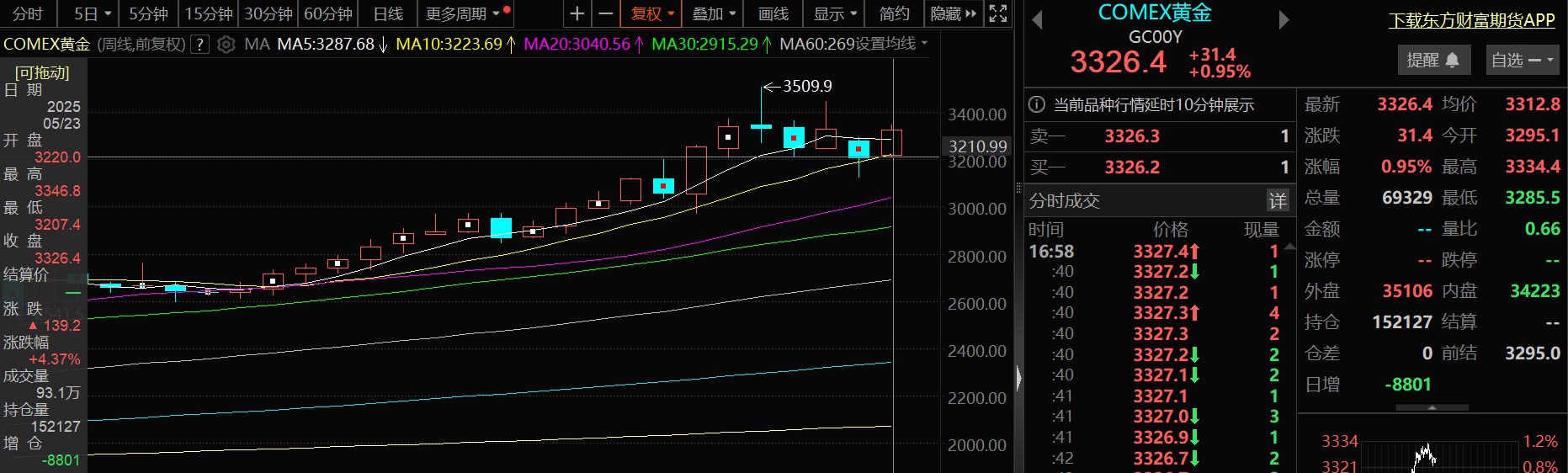Switch to the 5分钟 tab
The image size is (1568, 473).
[x=148, y=13]
